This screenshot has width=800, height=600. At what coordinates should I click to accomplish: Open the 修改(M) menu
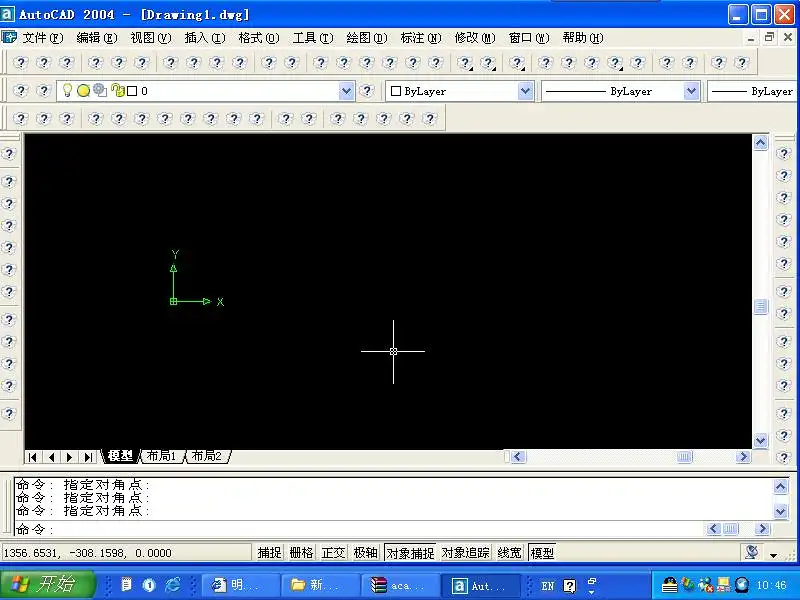click(475, 38)
